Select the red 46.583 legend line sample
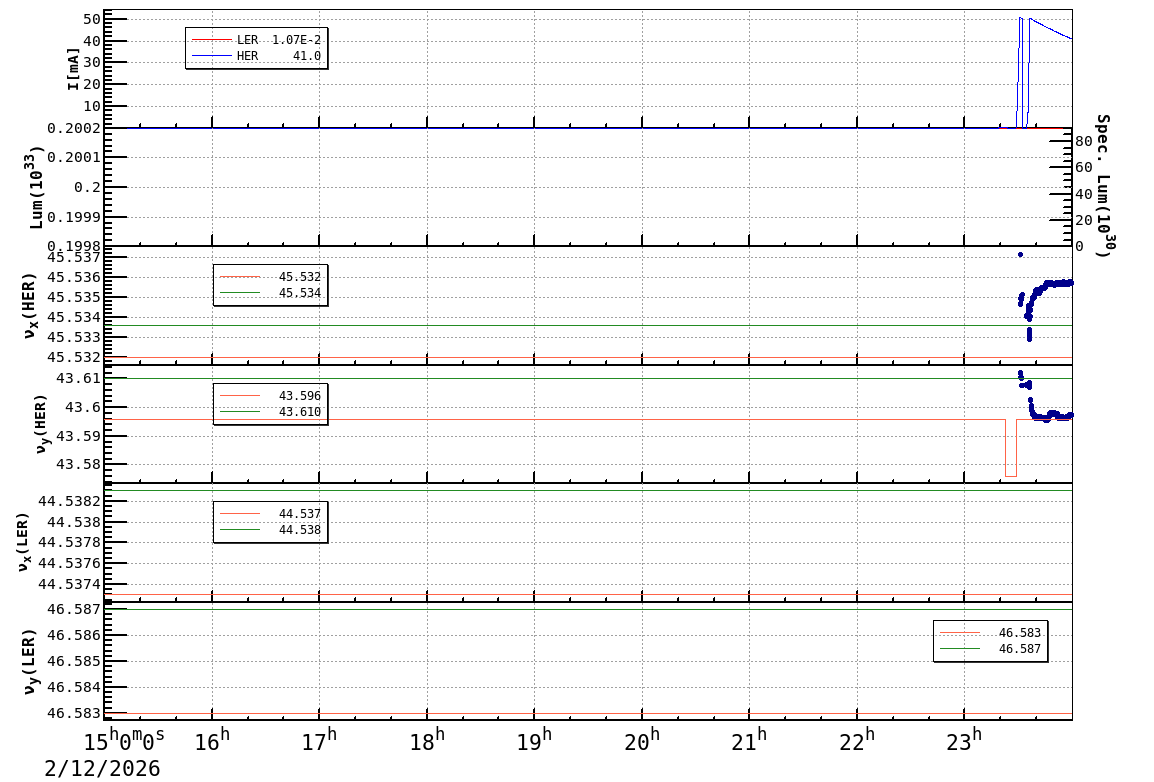Screen dimensions: 1154x782 pyautogui.click(x=959, y=633)
